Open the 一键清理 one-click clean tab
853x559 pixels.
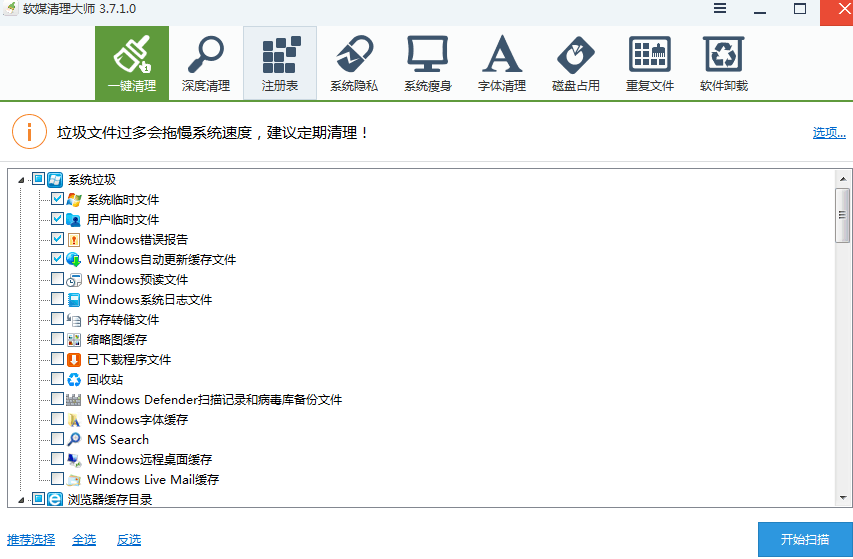tap(132, 63)
